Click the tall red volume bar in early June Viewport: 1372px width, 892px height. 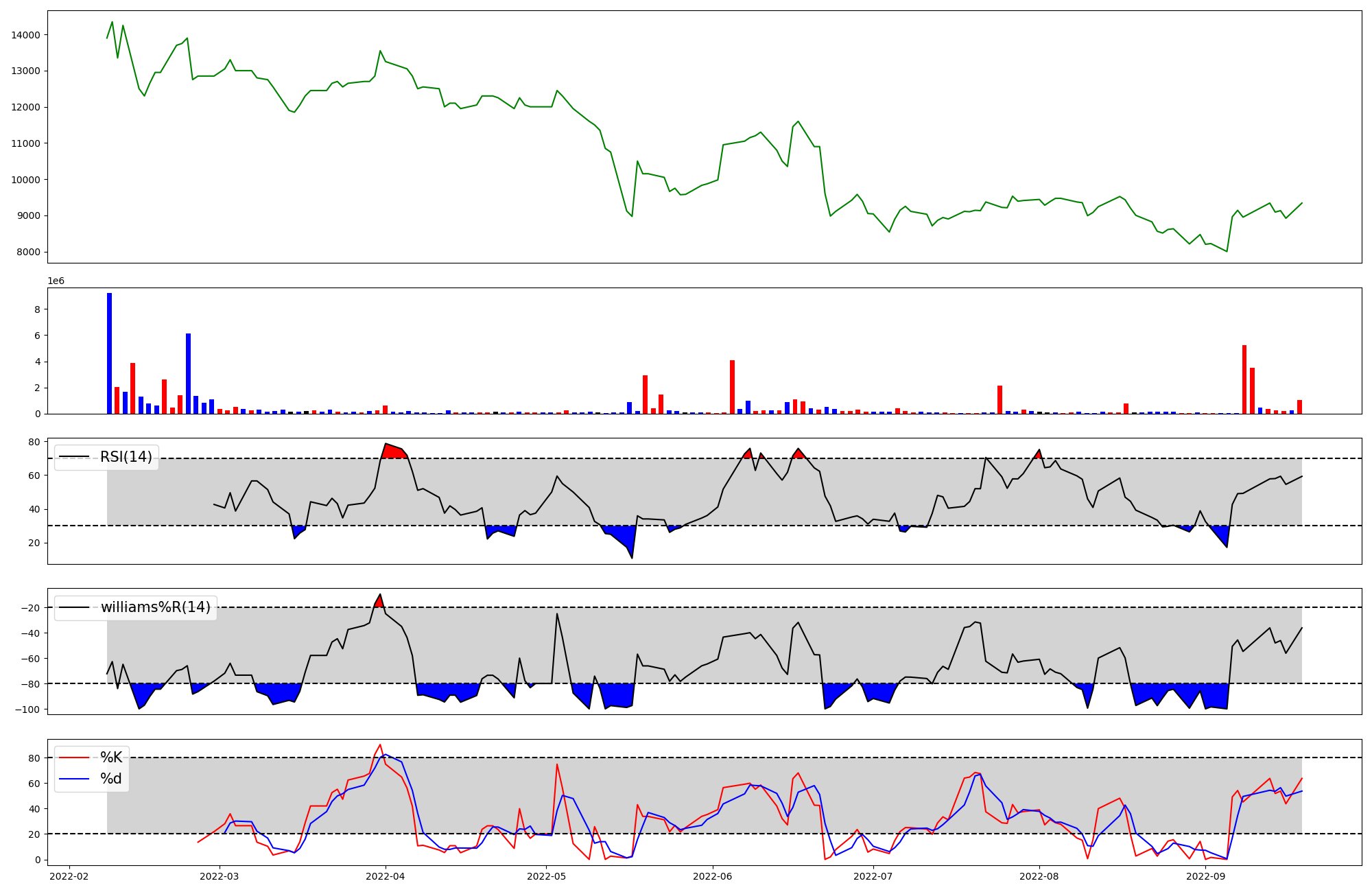732,386
